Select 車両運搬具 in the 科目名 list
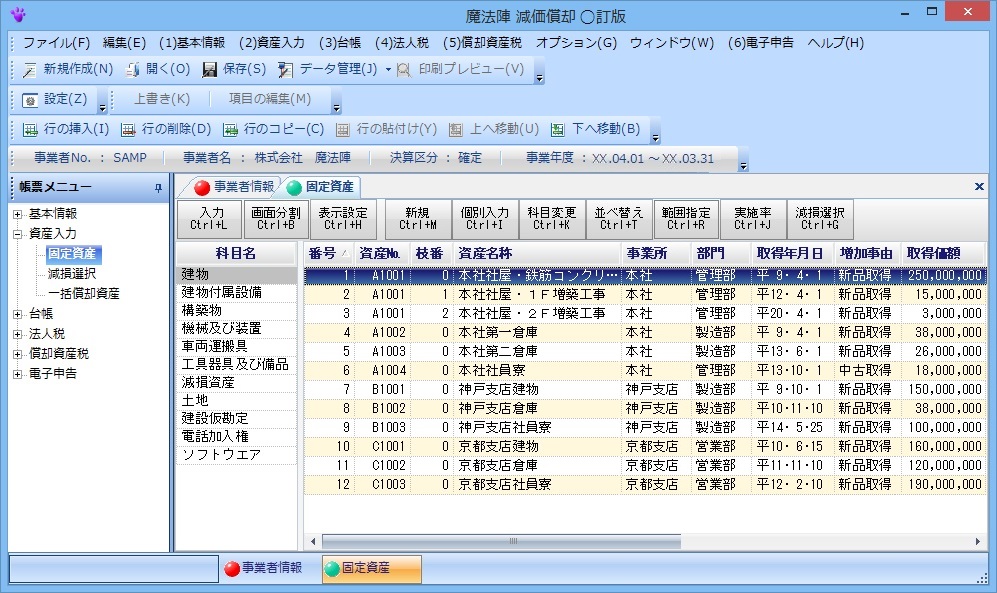Screen dimensions: 997x593 point(215,346)
